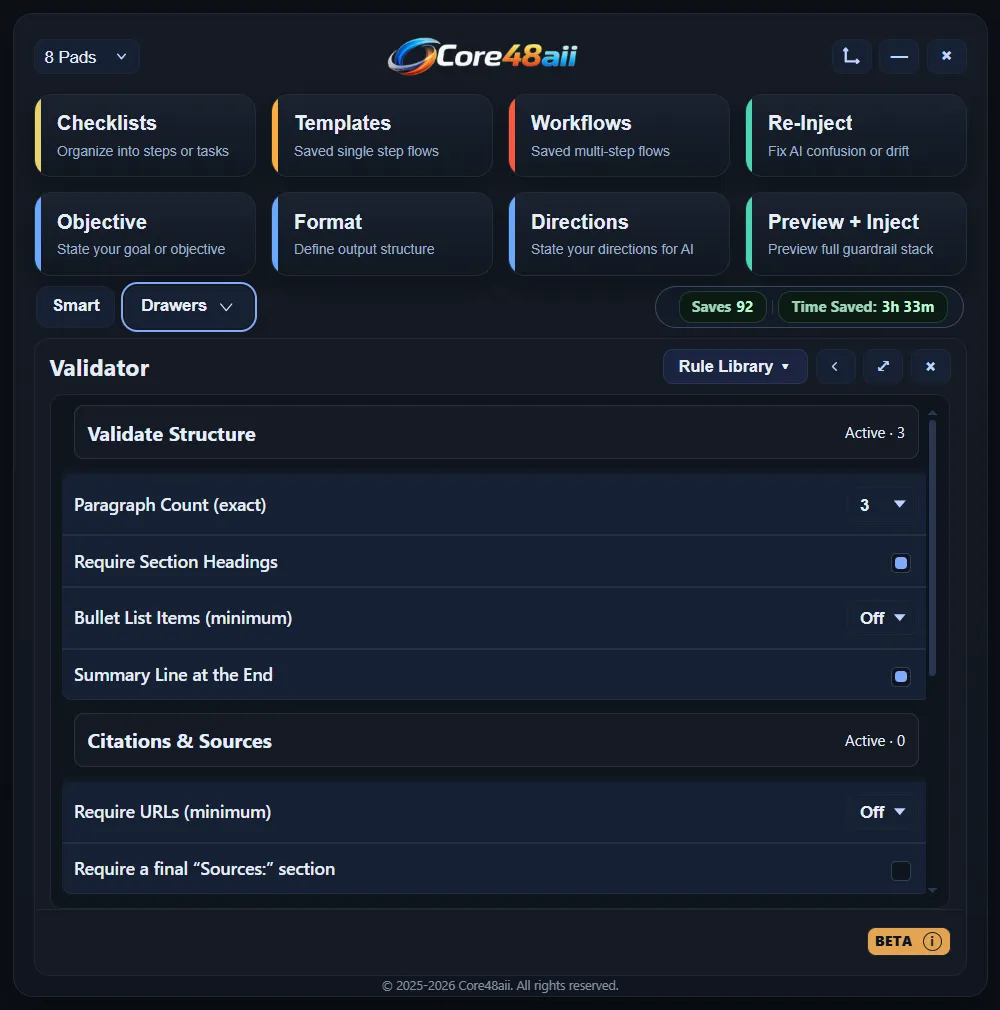This screenshot has width=1000, height=1010.
Task: Collapse the Validator using the left chevron icon
Action: tap(836, 366)
